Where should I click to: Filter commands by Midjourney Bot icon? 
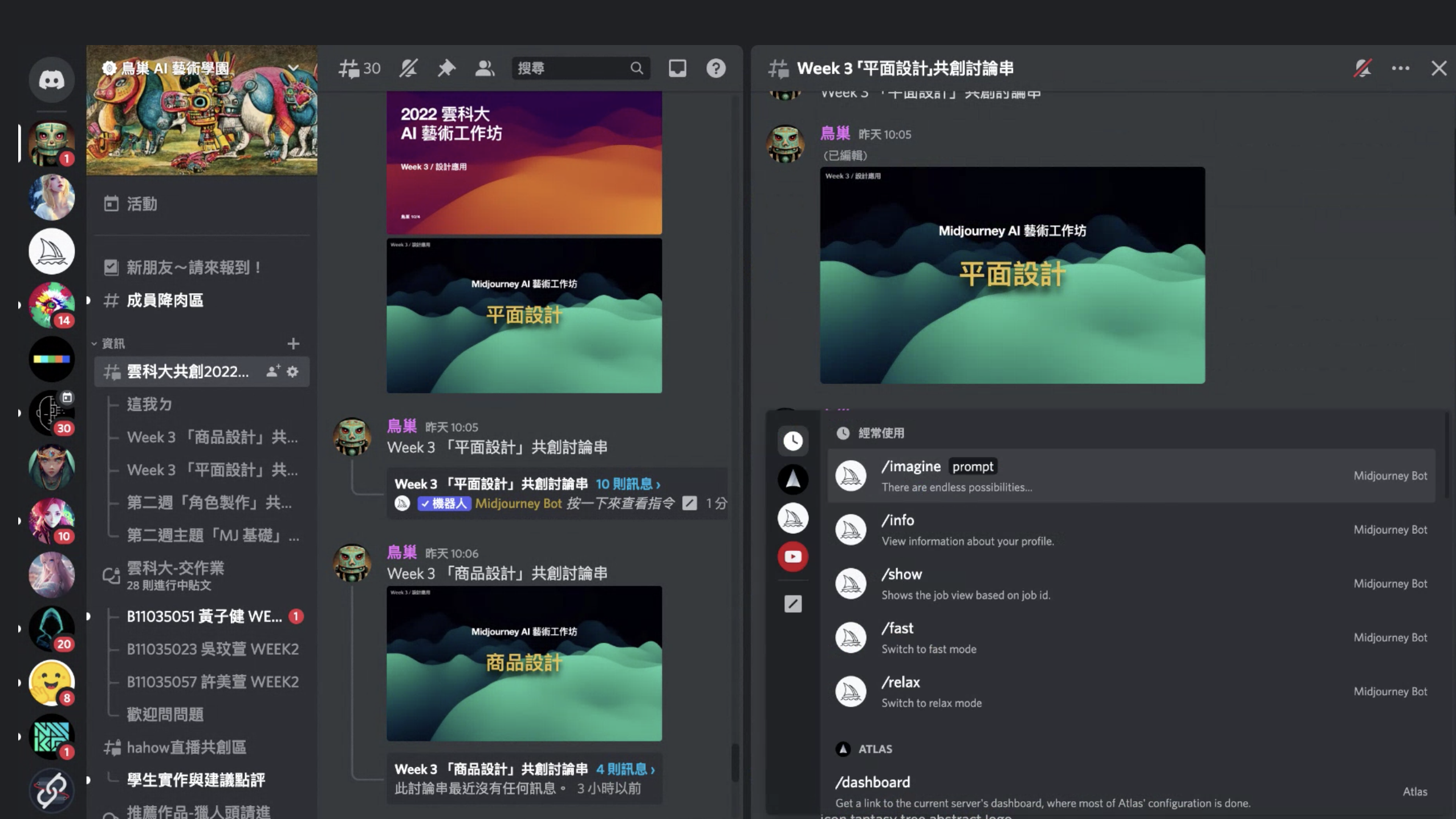point(793,518)
